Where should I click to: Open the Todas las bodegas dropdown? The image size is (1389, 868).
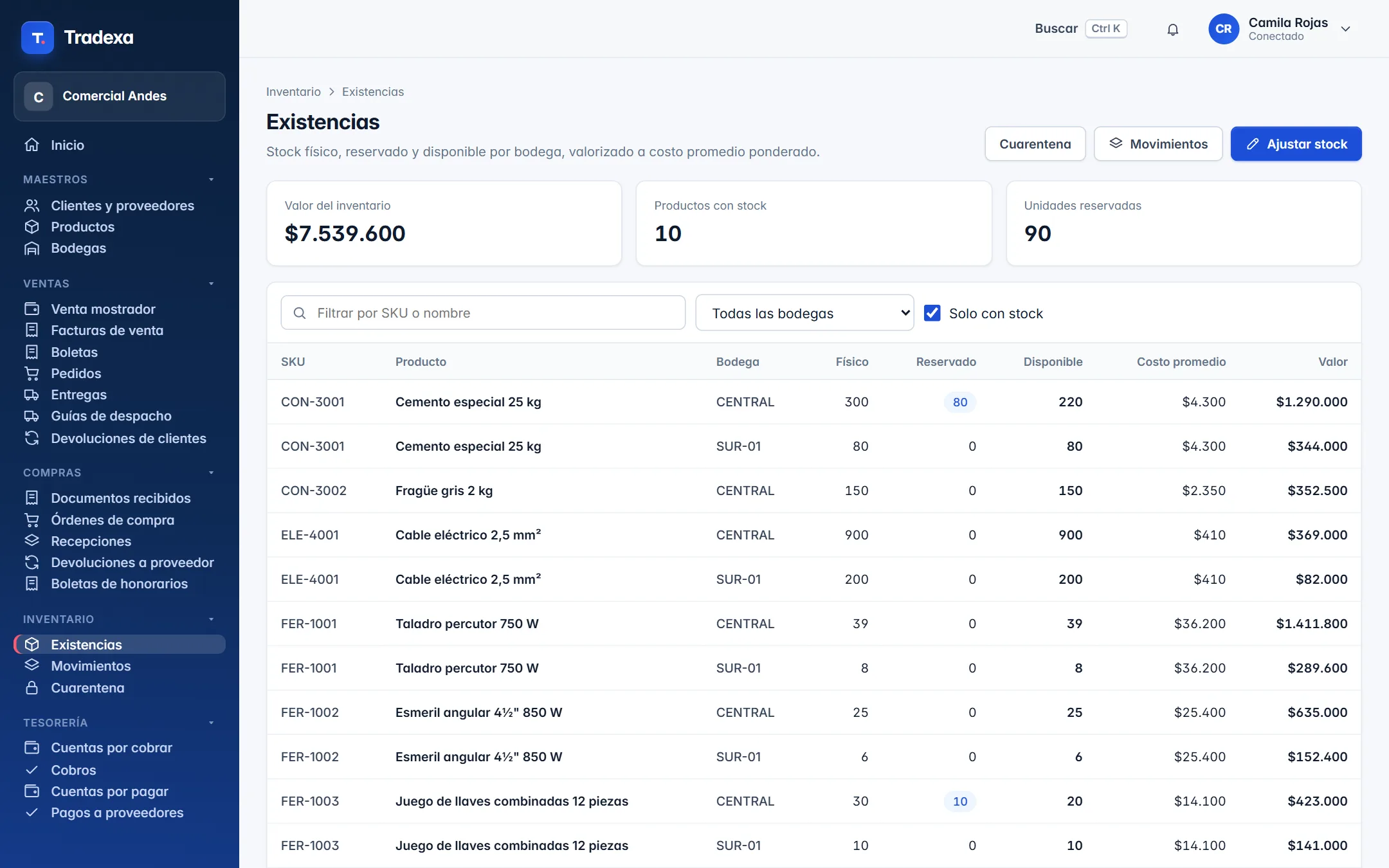[804, 313]
